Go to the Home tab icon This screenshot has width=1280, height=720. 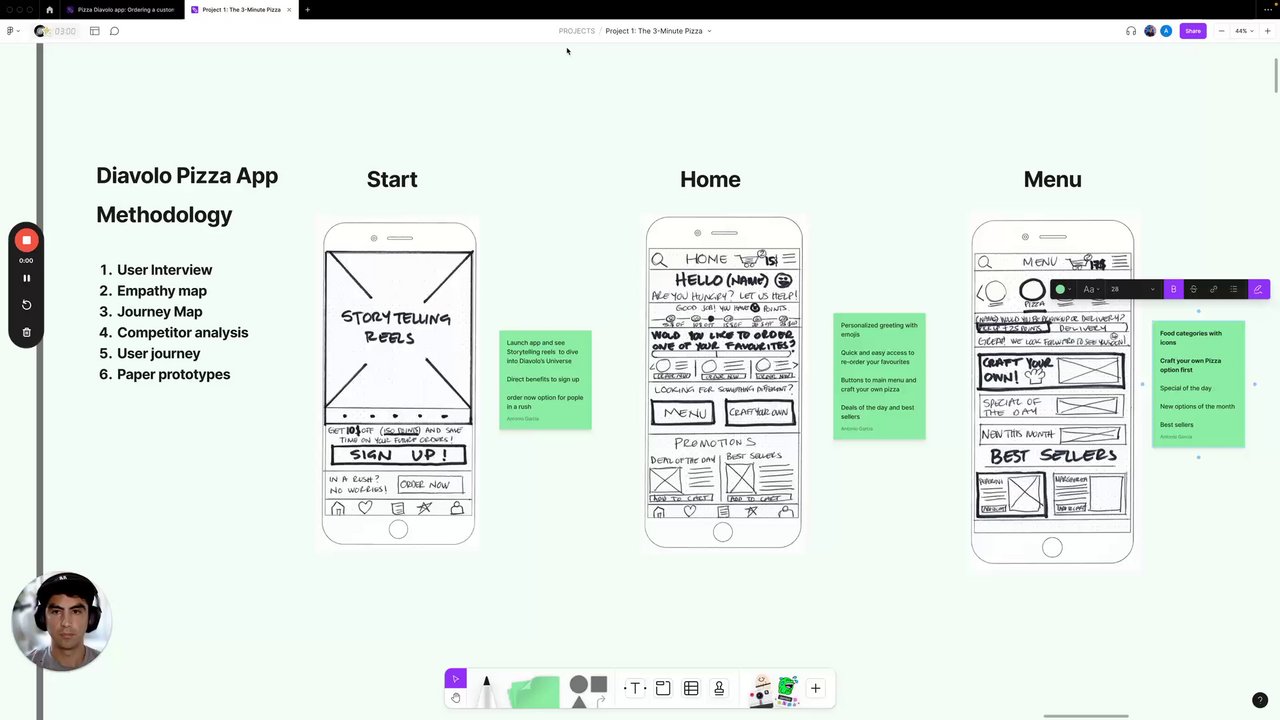click(49, 10)
